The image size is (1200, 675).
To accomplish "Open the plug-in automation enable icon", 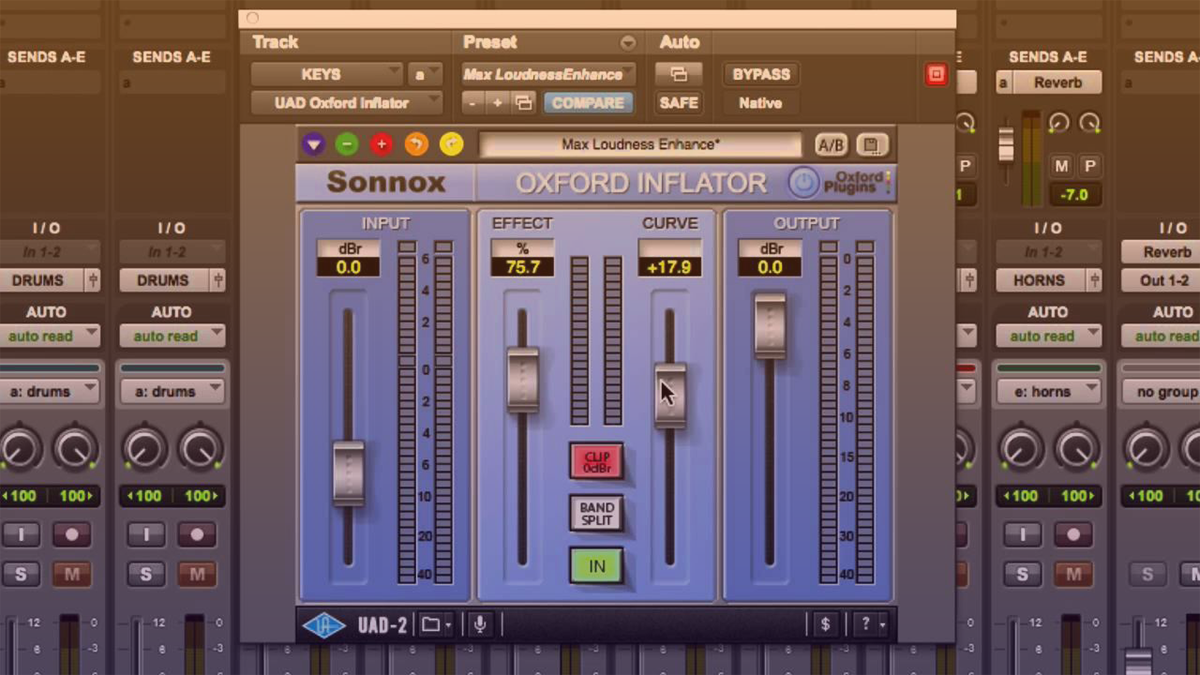I will [x=679, y=74].
